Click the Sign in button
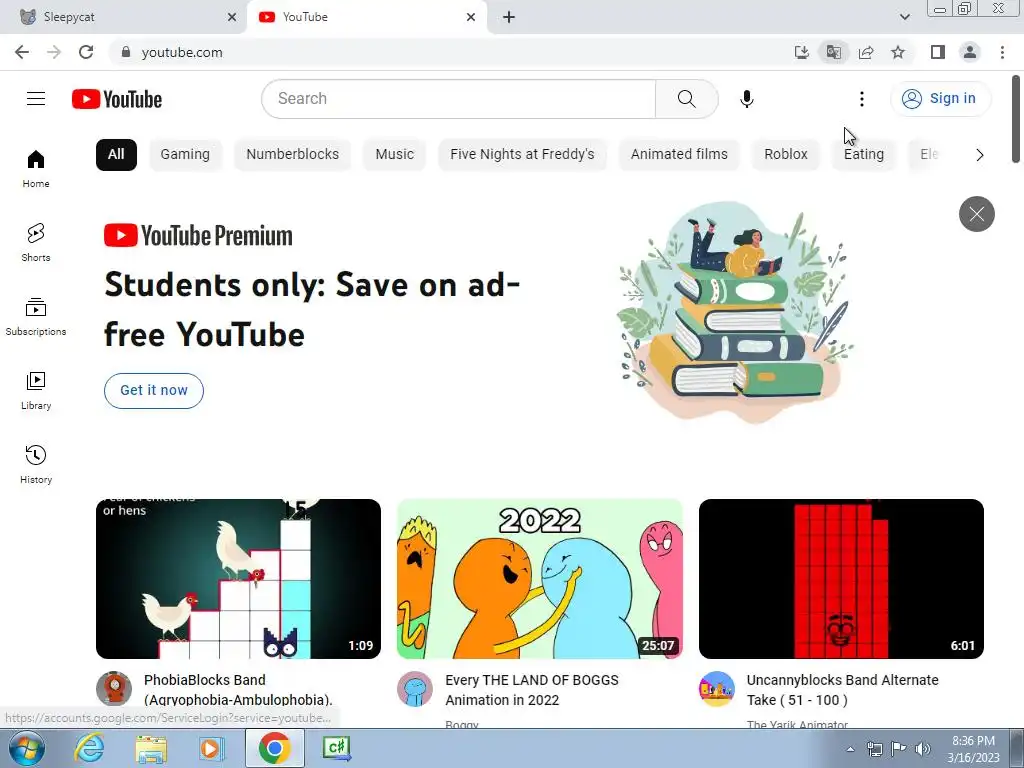This screenshot has height=768, width=1024. [940, 99]
